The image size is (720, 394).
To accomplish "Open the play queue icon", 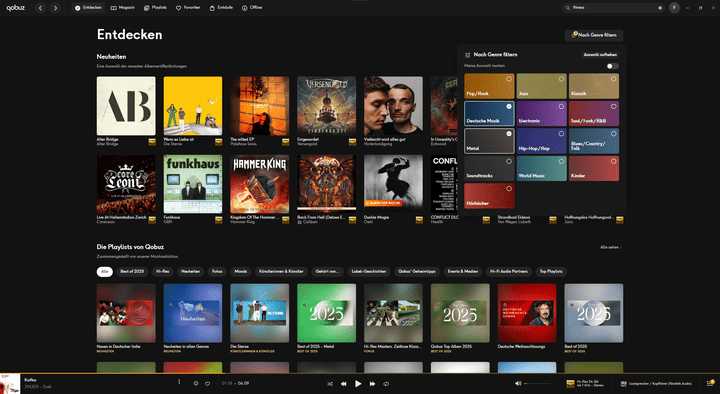I will coord(710,383).
